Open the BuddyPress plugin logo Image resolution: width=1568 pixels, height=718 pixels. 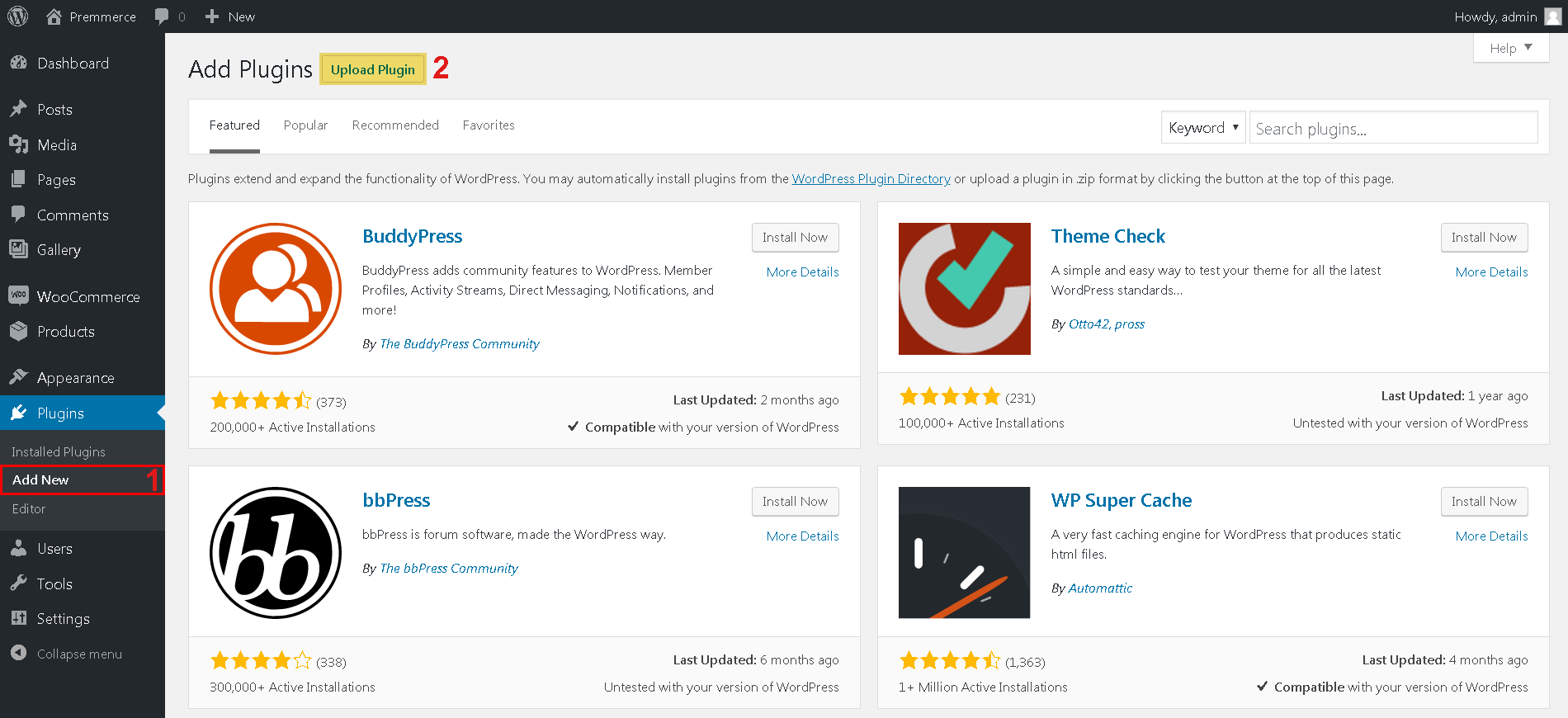pos(276,289)
